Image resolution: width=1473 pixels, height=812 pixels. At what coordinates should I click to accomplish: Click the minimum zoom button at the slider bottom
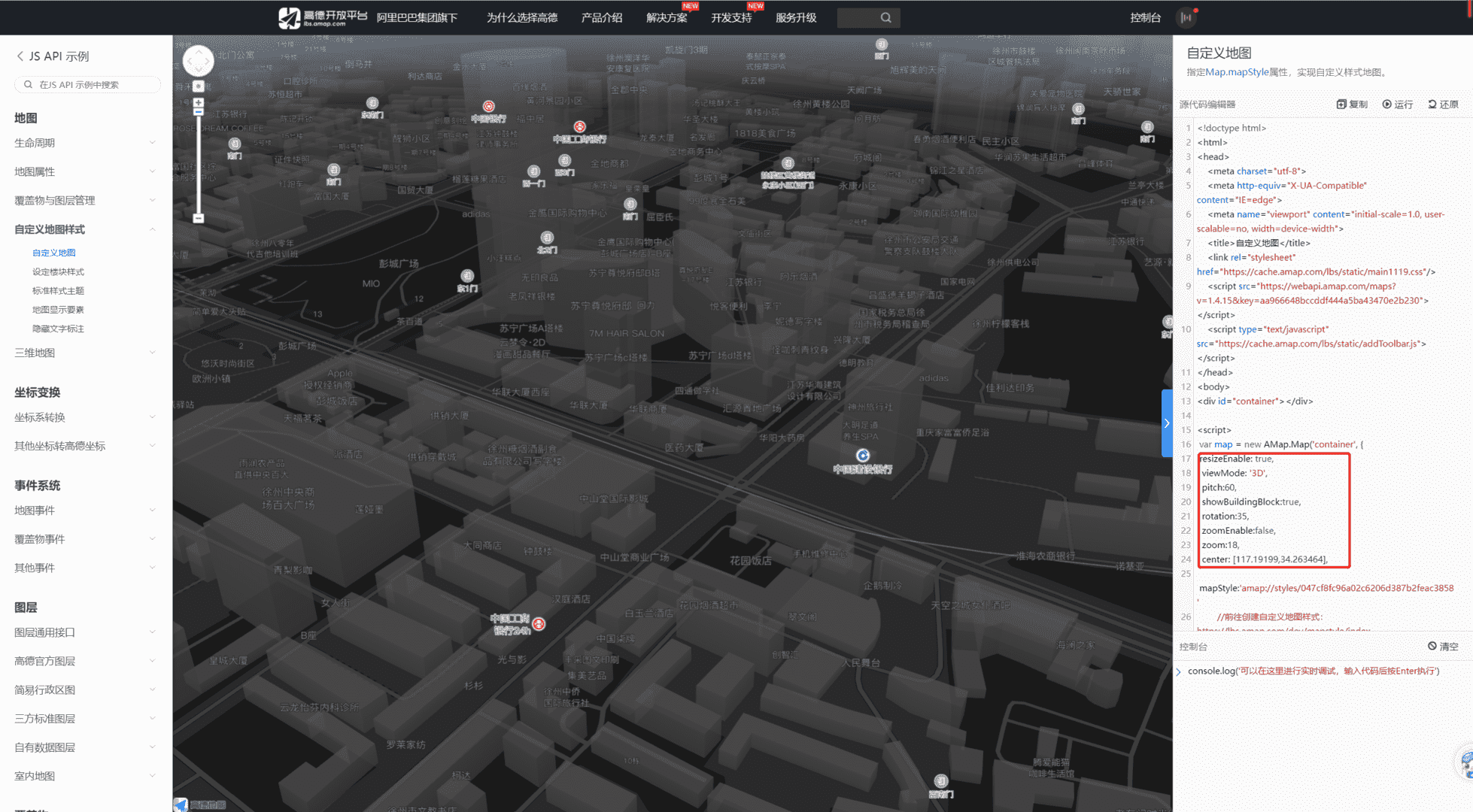click(x=199, y=218)
